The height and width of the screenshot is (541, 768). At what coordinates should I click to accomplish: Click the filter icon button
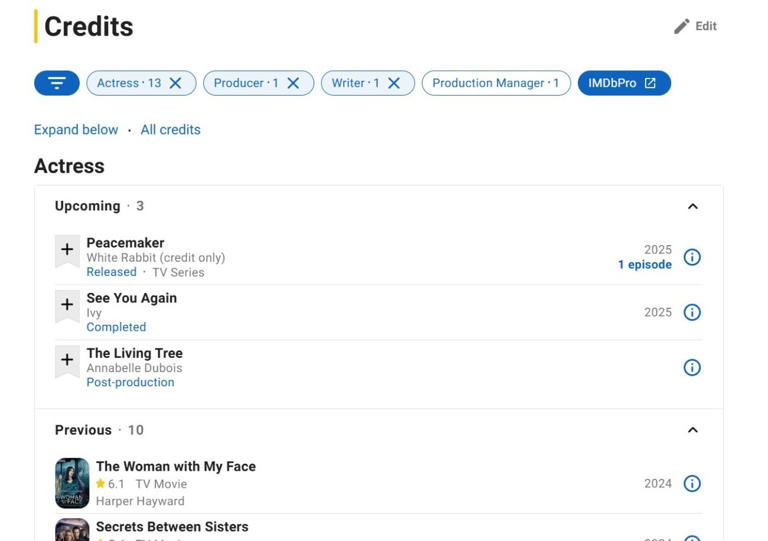(57, 83)
